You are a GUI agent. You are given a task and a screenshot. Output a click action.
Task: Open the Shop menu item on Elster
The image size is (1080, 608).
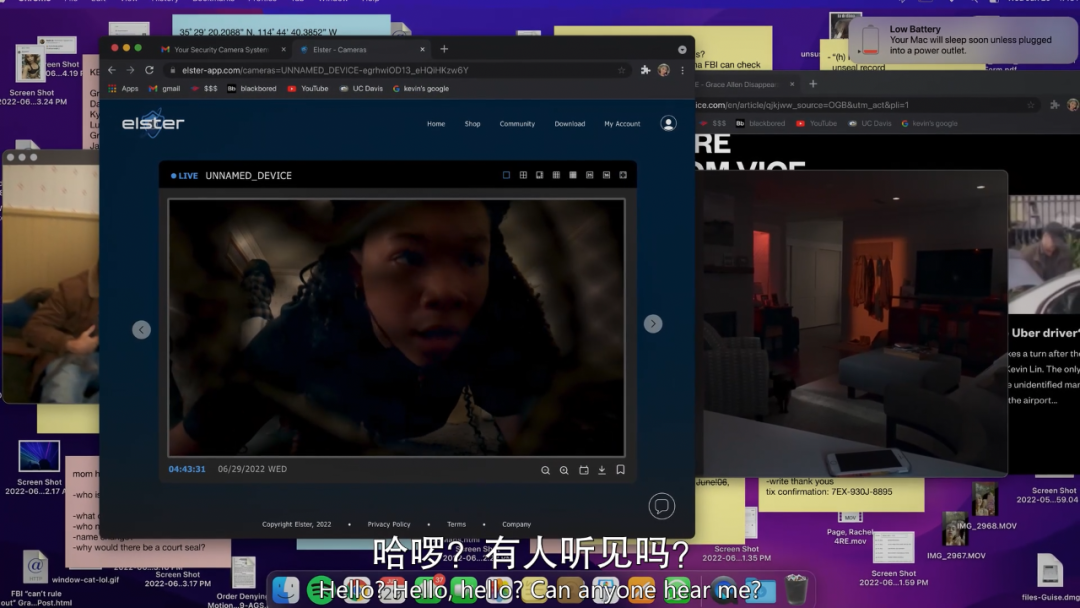(472, 124)
